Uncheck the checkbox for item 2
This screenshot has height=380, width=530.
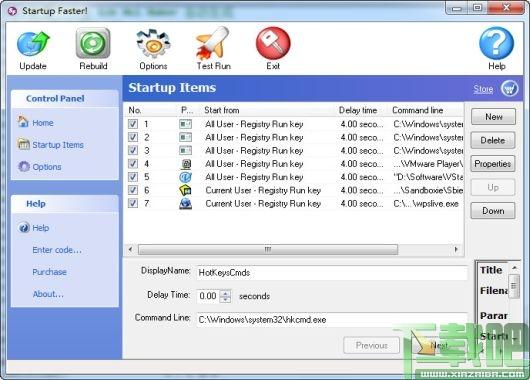[x=133, y=137]
